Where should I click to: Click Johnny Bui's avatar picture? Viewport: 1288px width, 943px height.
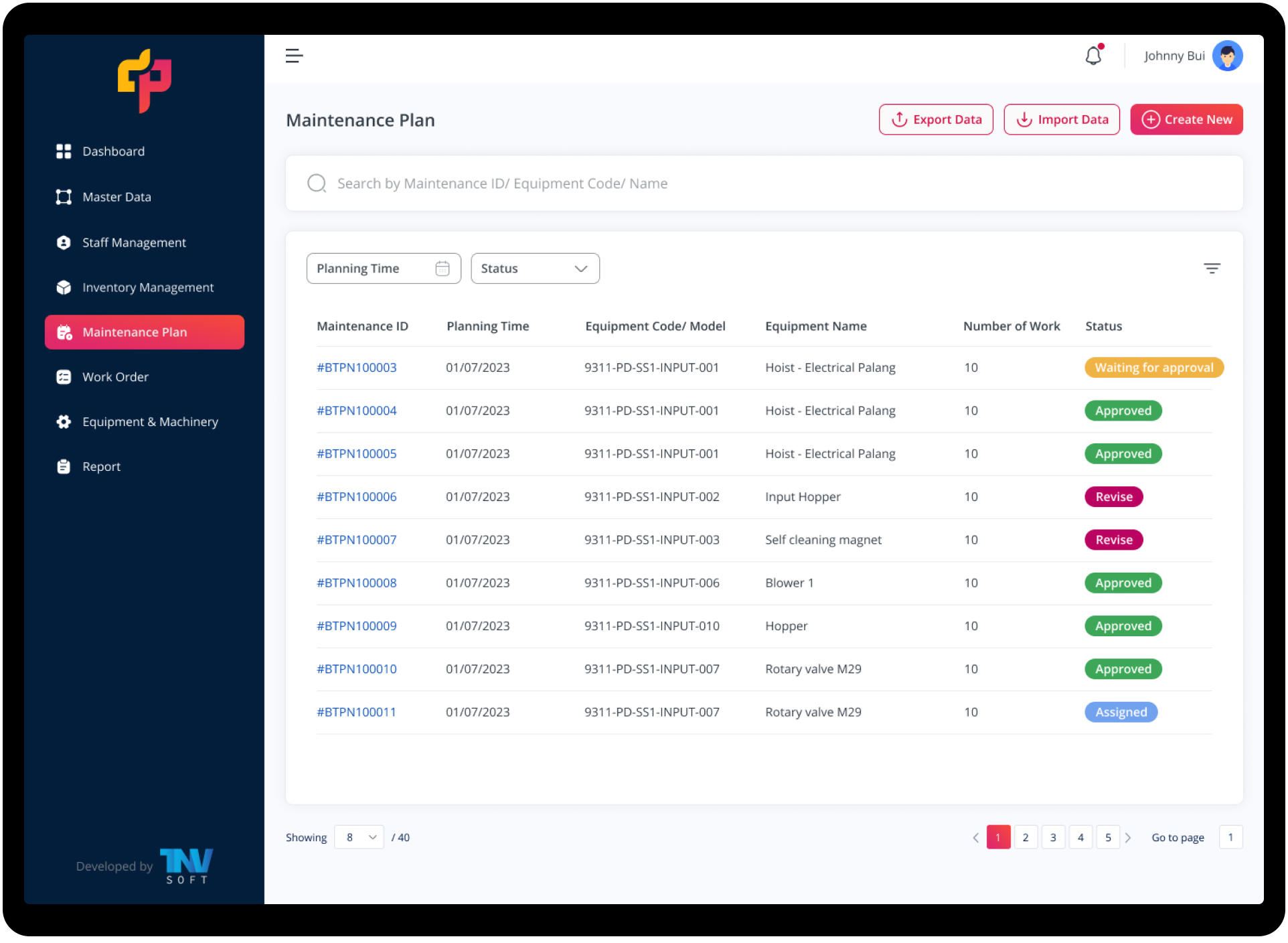(1227, 56)
